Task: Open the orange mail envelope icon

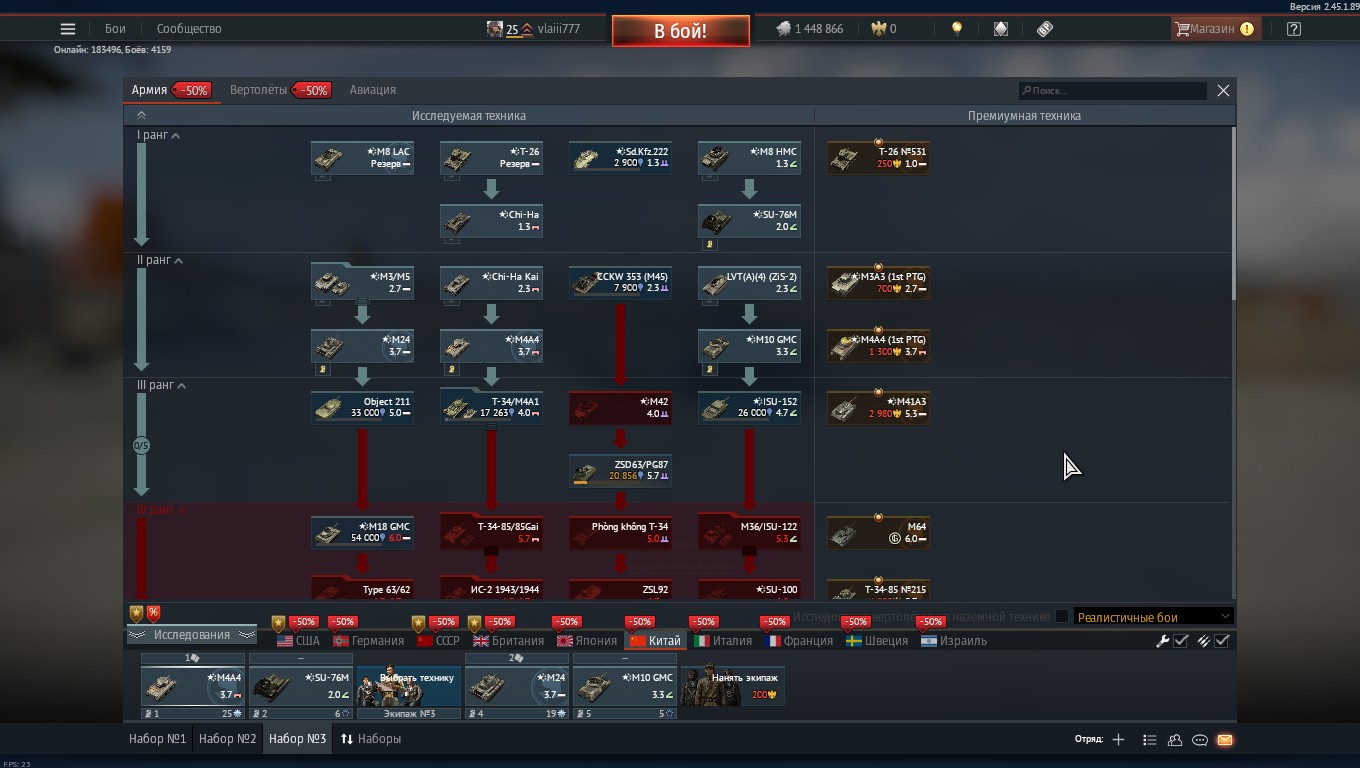Action: click(1225, 740)
